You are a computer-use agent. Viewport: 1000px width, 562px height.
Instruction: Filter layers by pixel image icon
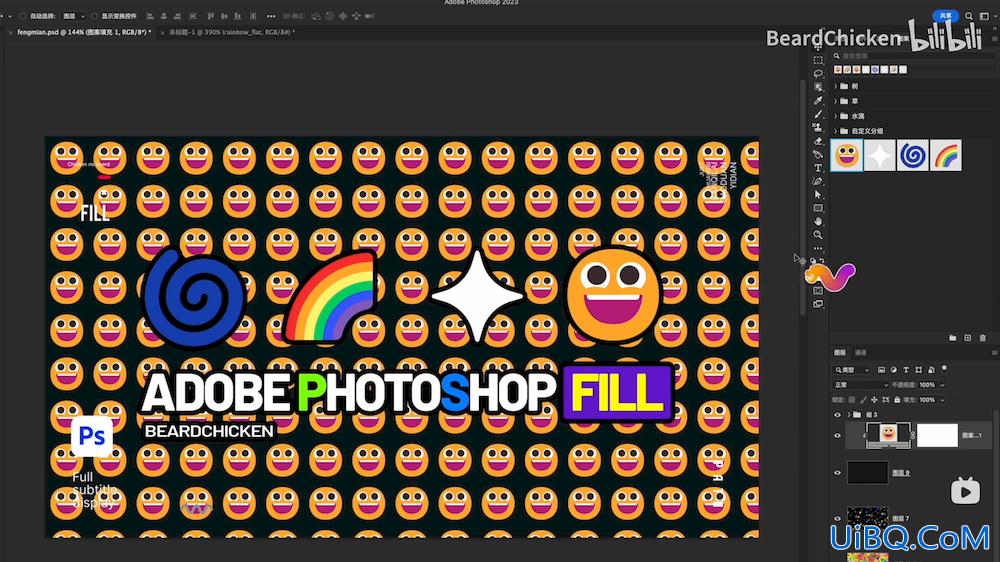tap(881, 370)
